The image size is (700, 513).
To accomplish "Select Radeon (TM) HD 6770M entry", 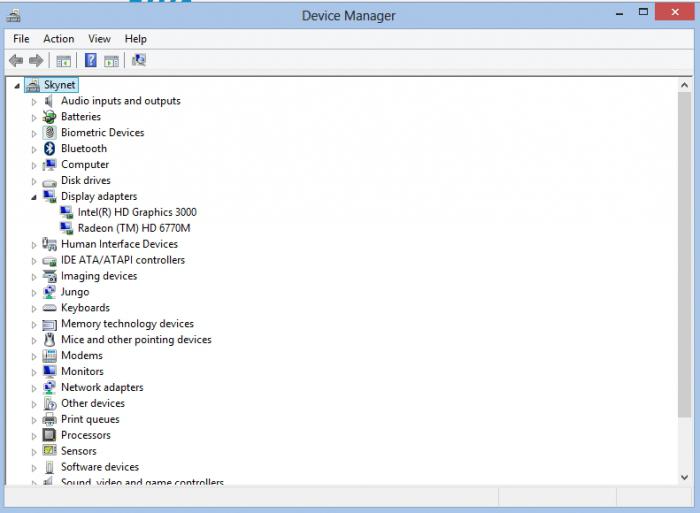I will (x=134, y=228).
